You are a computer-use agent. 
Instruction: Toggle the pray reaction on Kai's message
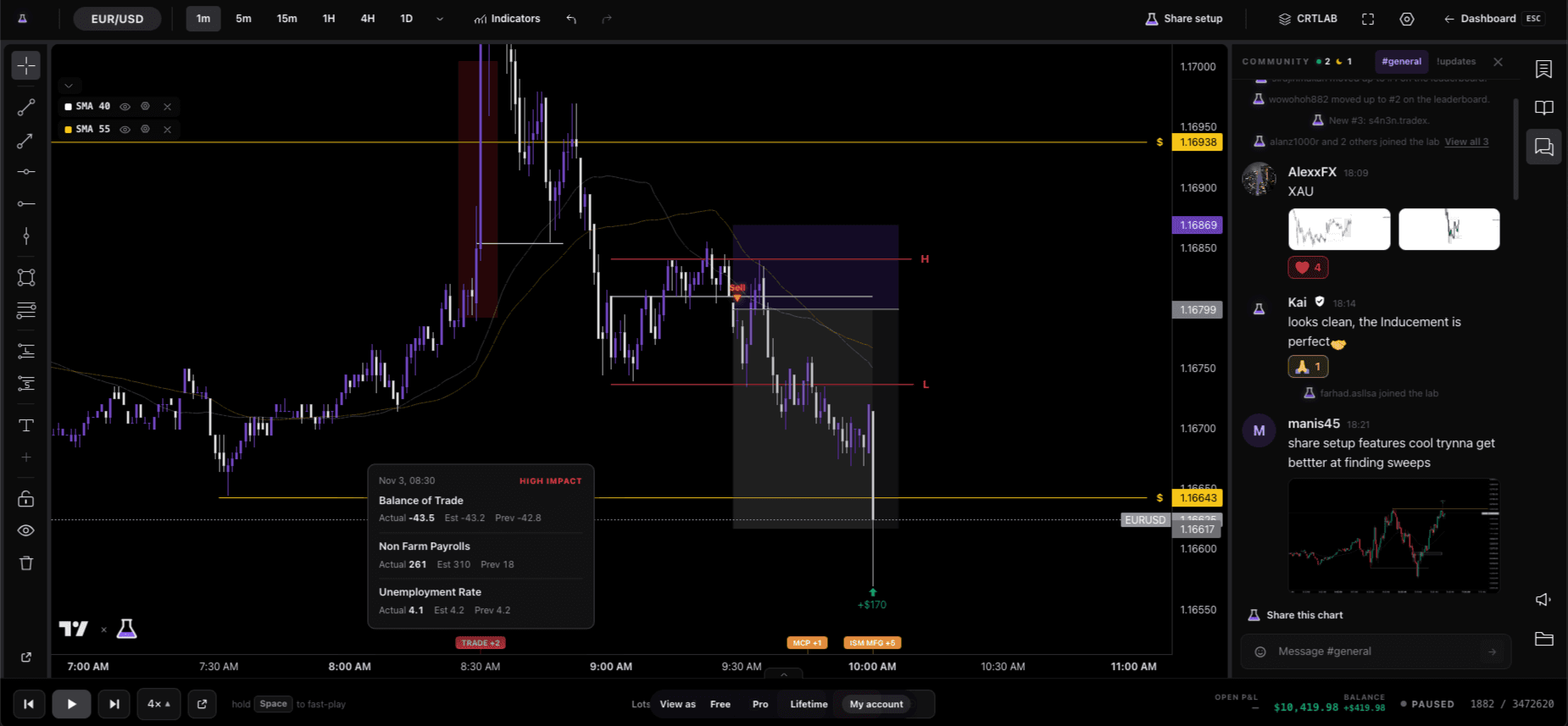tap(1308, 367)
